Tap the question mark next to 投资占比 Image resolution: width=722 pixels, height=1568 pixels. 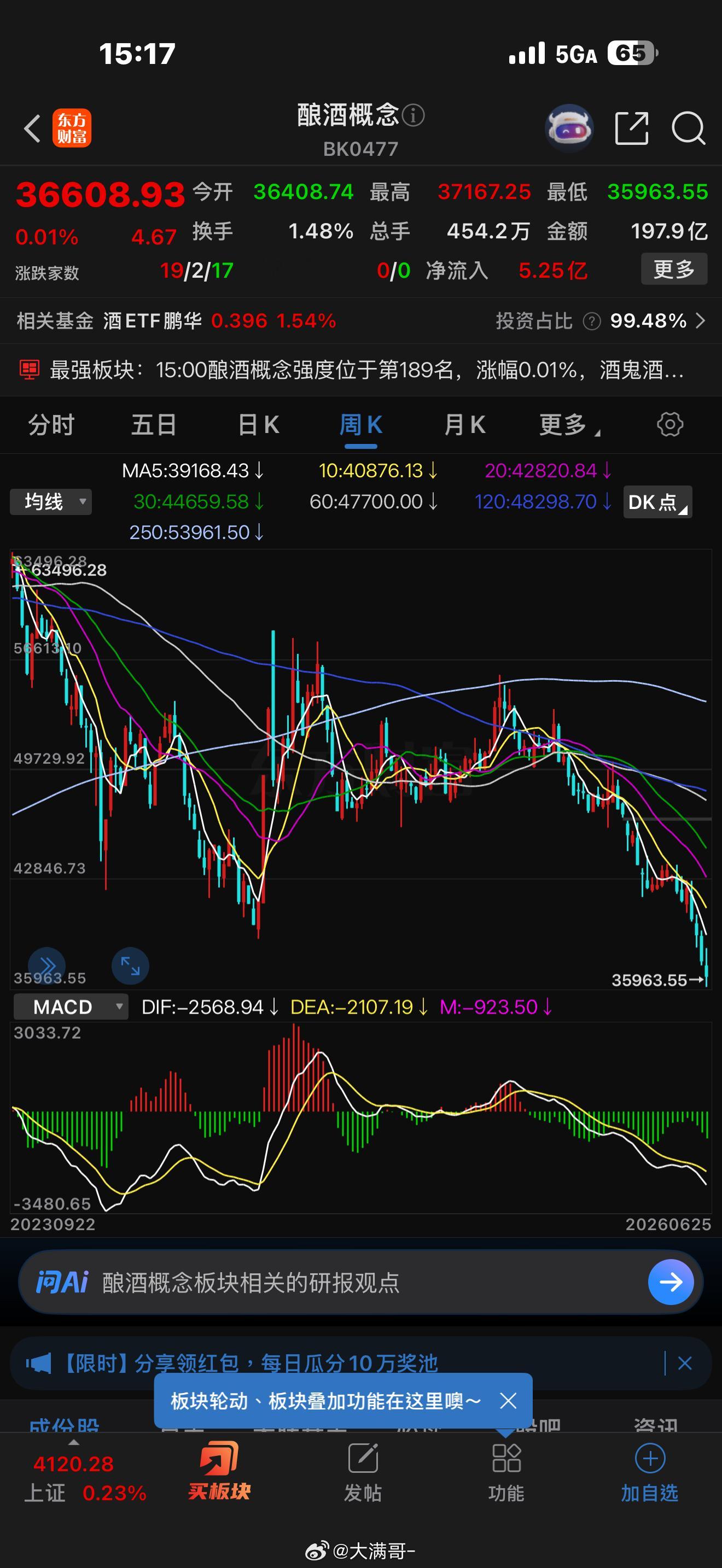(x=592, y=321)
